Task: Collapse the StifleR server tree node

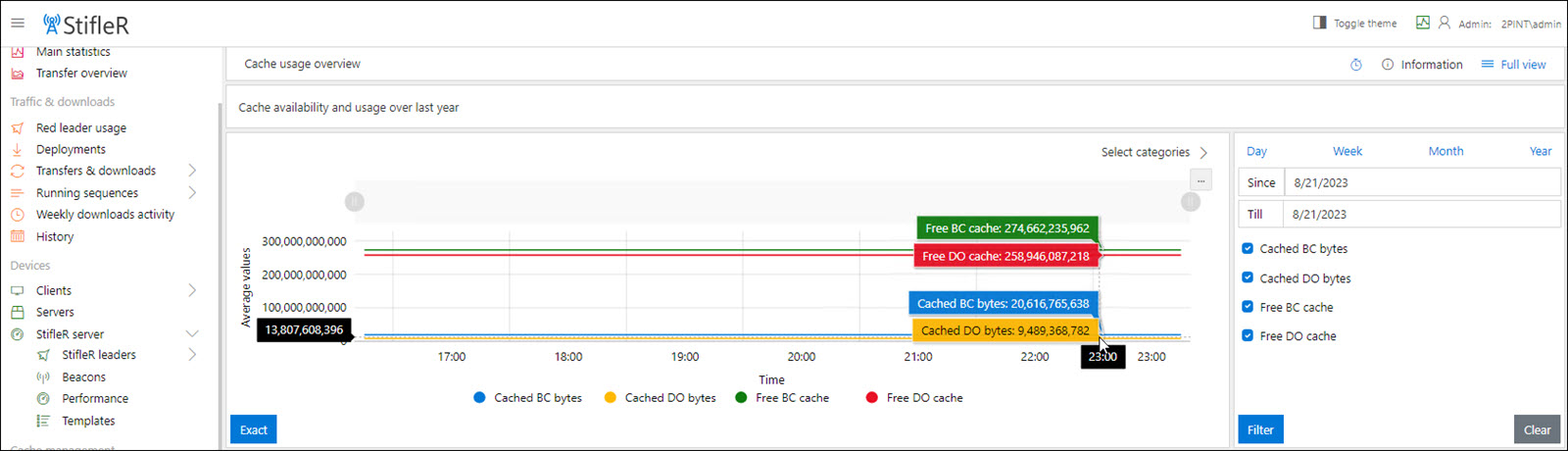Action: pyautogui.click(x=192, y=334)
